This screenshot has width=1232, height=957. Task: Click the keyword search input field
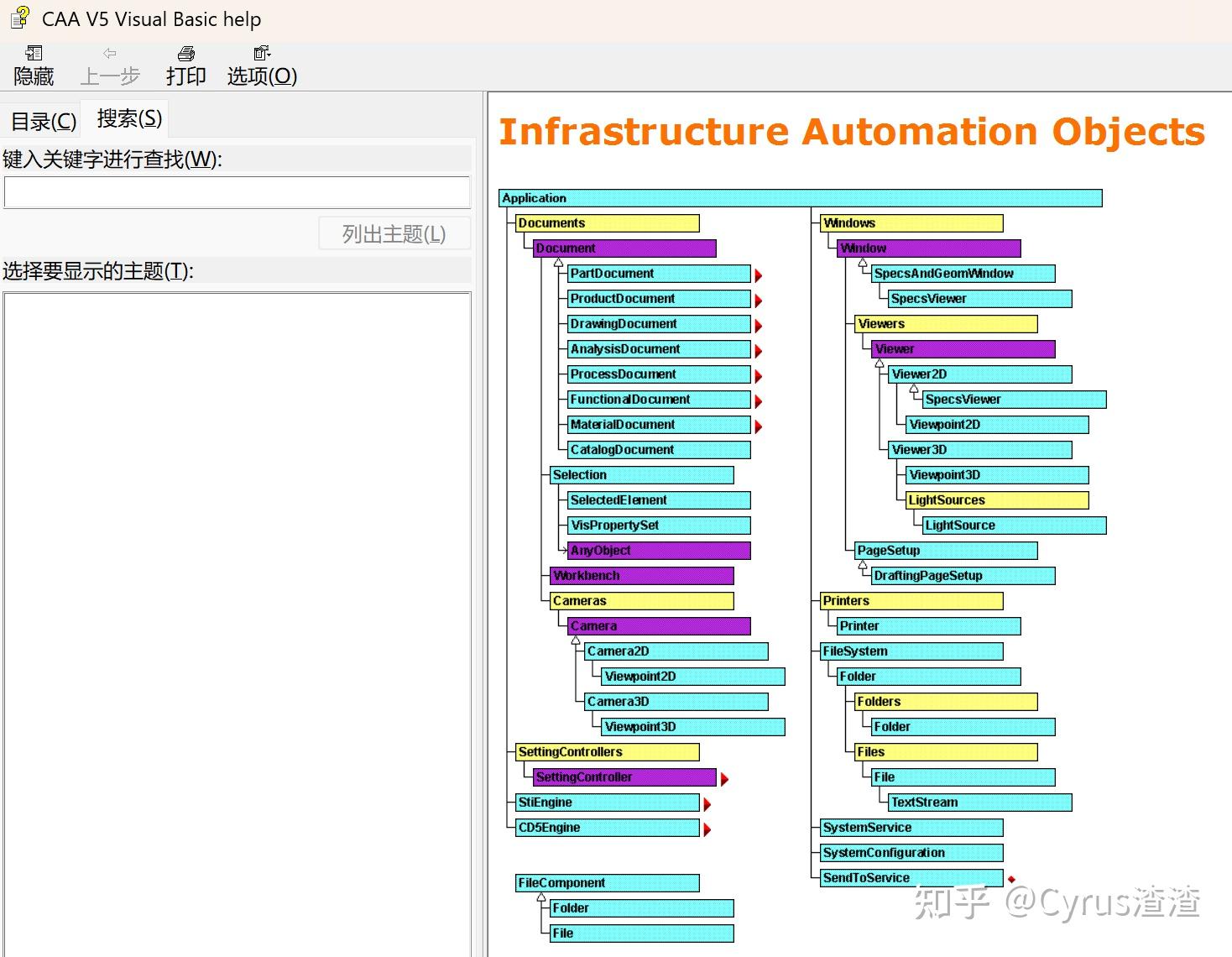tap(237, 192)
